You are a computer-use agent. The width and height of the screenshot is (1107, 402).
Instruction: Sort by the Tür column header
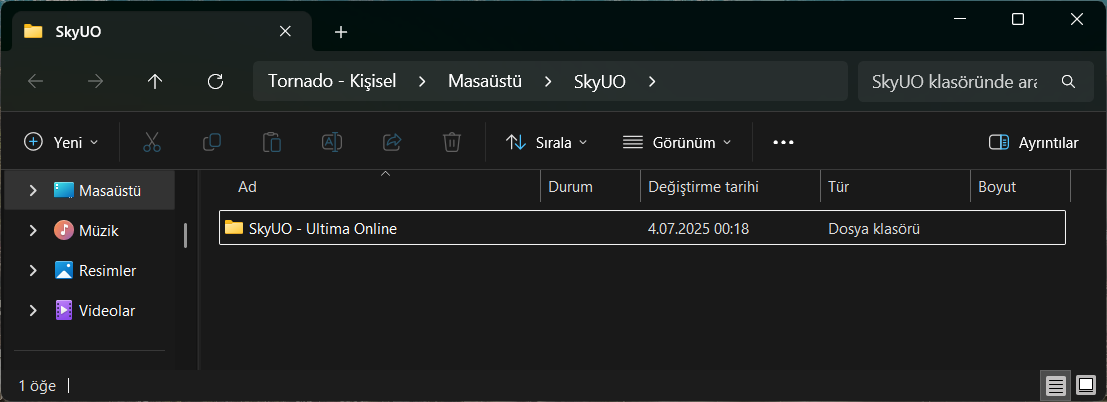click(x=895, y=187)
